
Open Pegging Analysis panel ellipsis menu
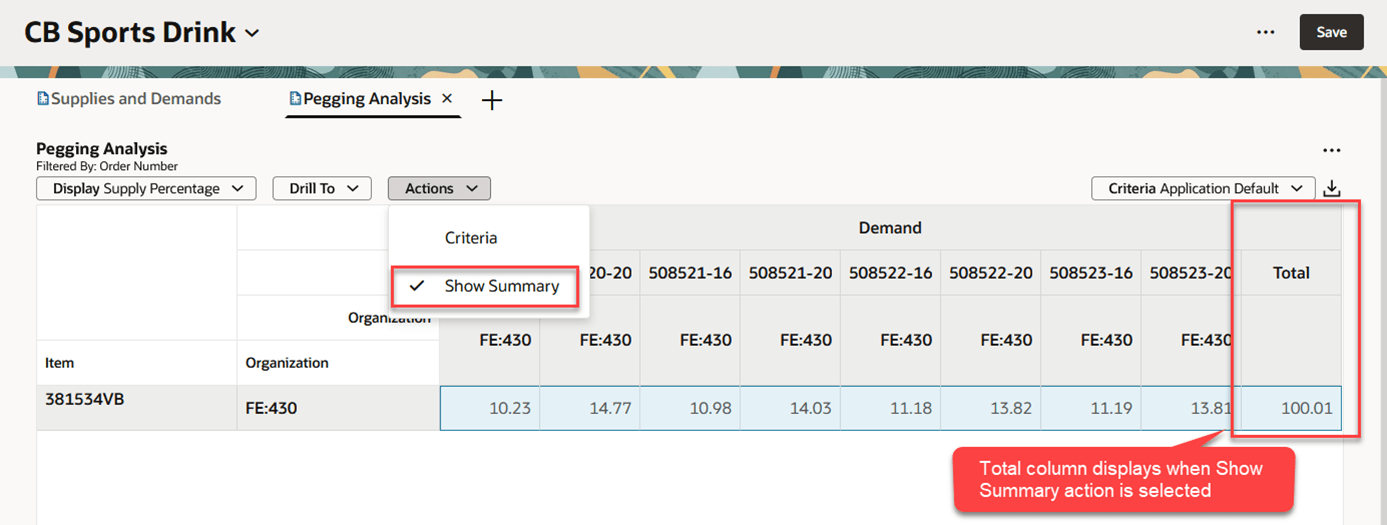click(1331, 151)
